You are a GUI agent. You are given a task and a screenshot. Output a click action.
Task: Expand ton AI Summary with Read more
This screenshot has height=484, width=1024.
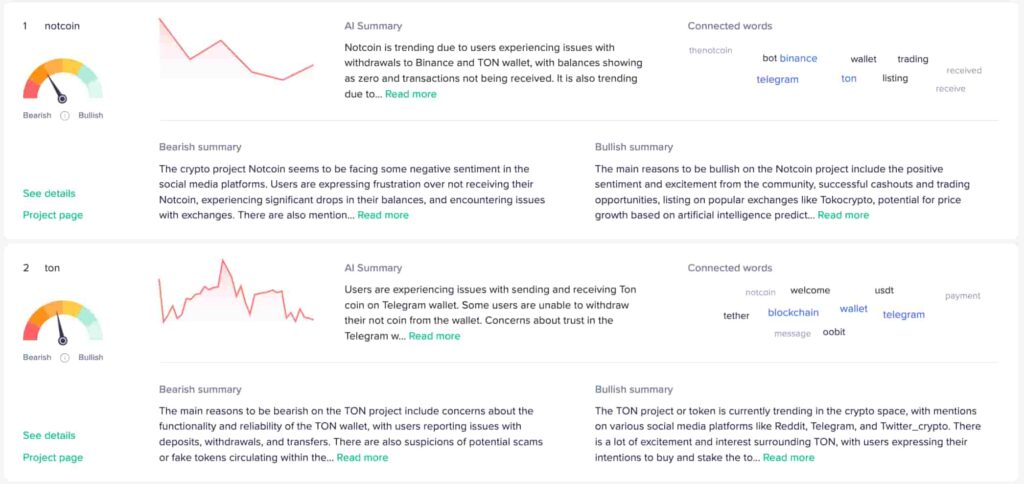click(434, 336)
